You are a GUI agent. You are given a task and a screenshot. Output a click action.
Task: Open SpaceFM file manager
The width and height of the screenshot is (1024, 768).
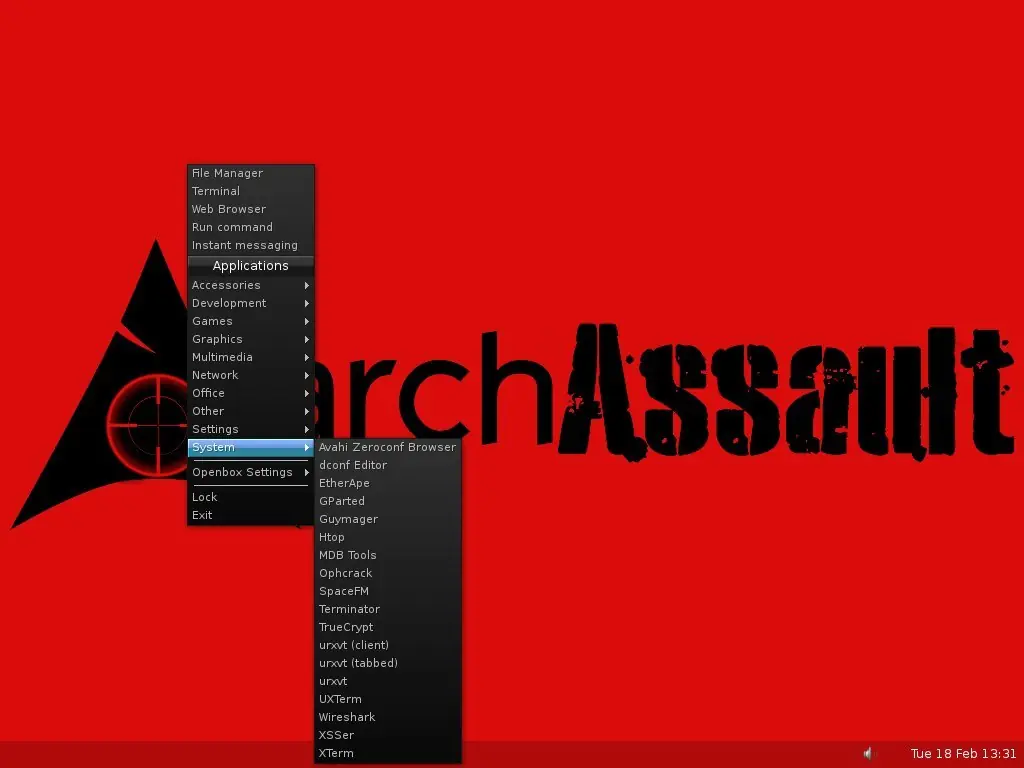(x=388, y=591)
